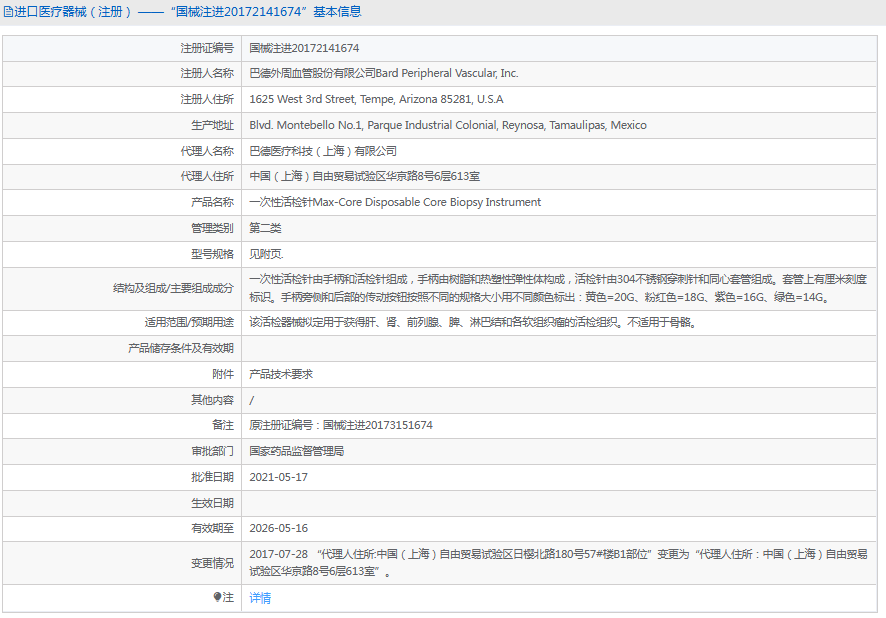The height and width of the screenshot is (618, 886).
Task: Select management class value 第二类
Action: click(265, 228)
